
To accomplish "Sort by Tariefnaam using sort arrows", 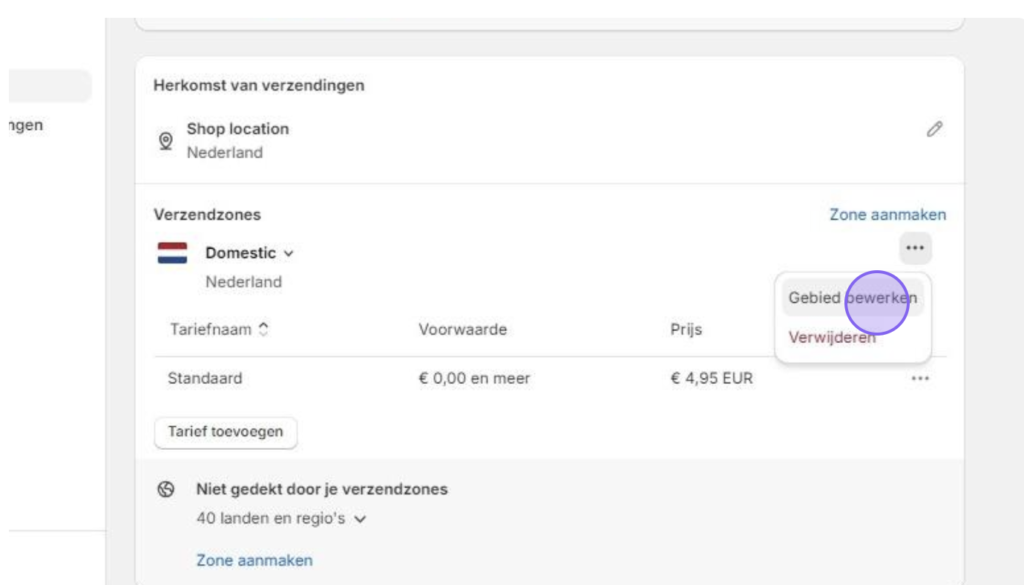I will point(263,329).
